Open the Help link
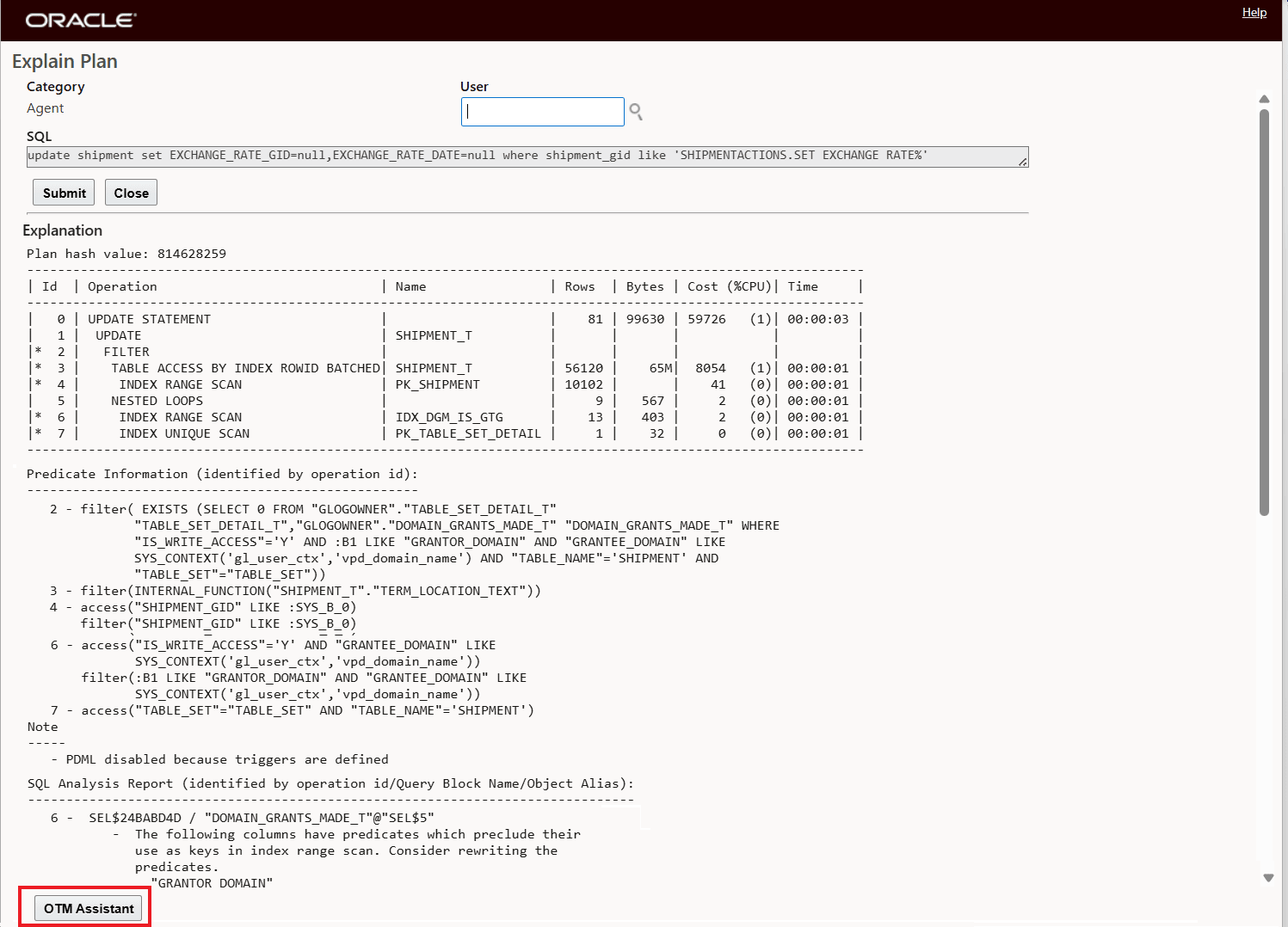The width and height of the screenshot is (1288, 927). click(1254, 12)
